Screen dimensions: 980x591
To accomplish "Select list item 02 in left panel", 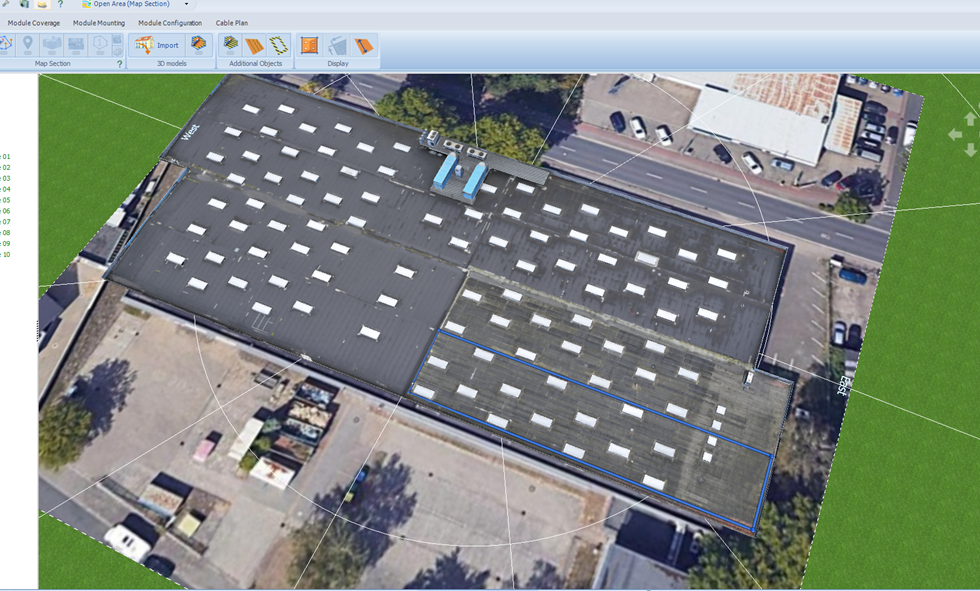I will 6,167.
